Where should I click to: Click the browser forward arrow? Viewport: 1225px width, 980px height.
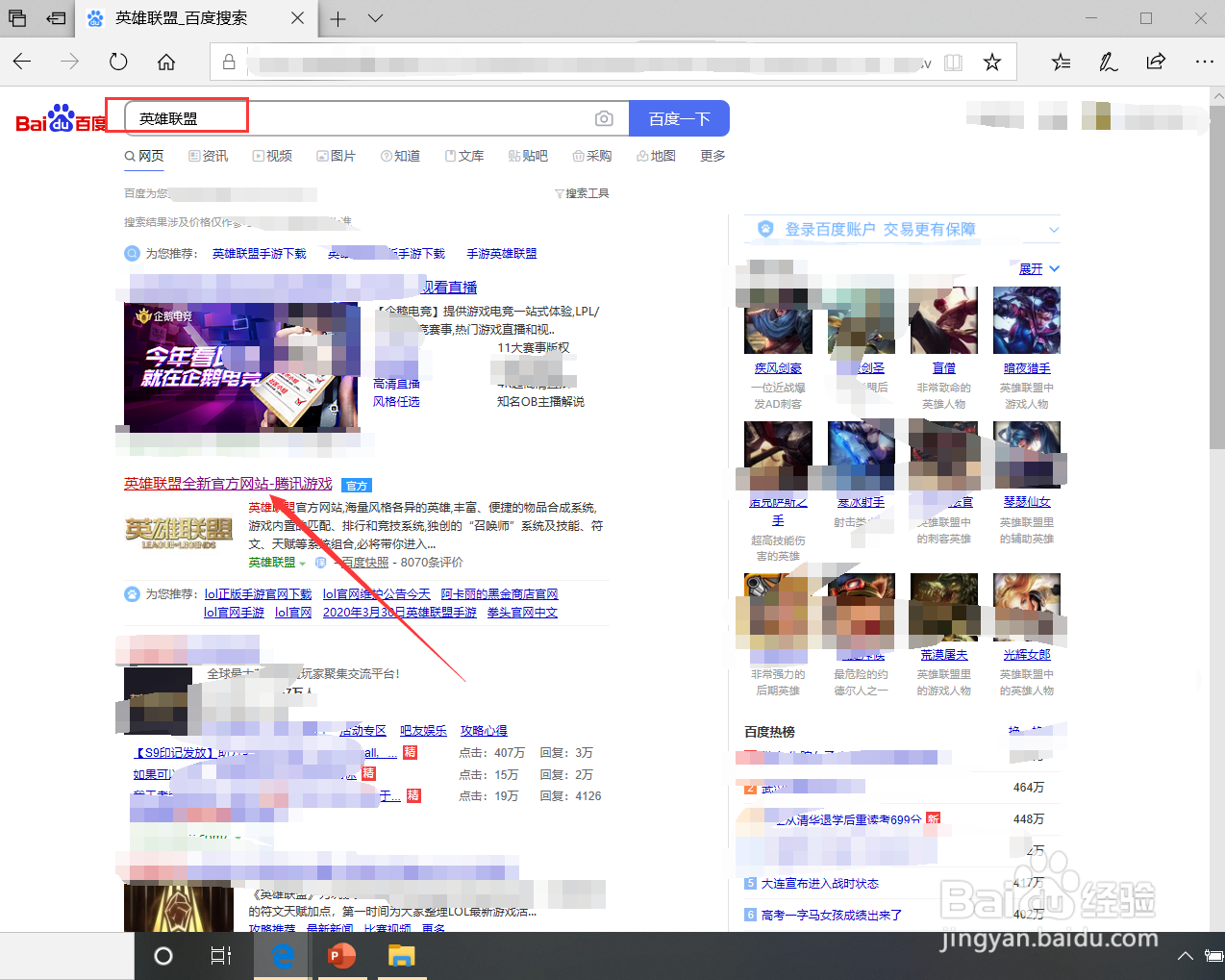70,62
